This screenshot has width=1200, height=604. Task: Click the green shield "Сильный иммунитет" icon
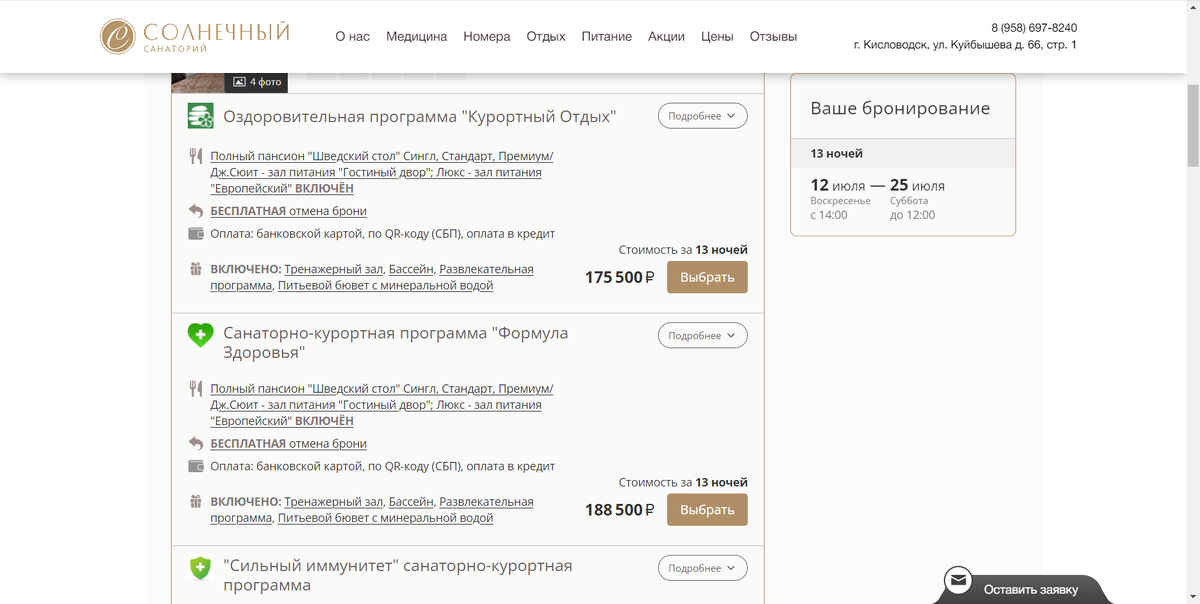click(x=201, y=568)
